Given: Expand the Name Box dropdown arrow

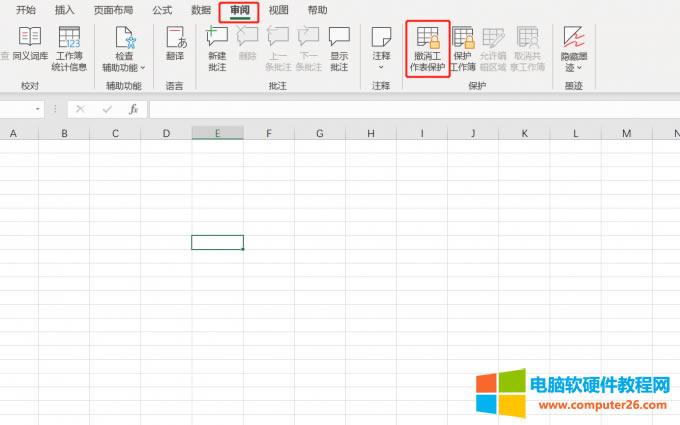Looking at the screenshot, I should tap(38, 109).
